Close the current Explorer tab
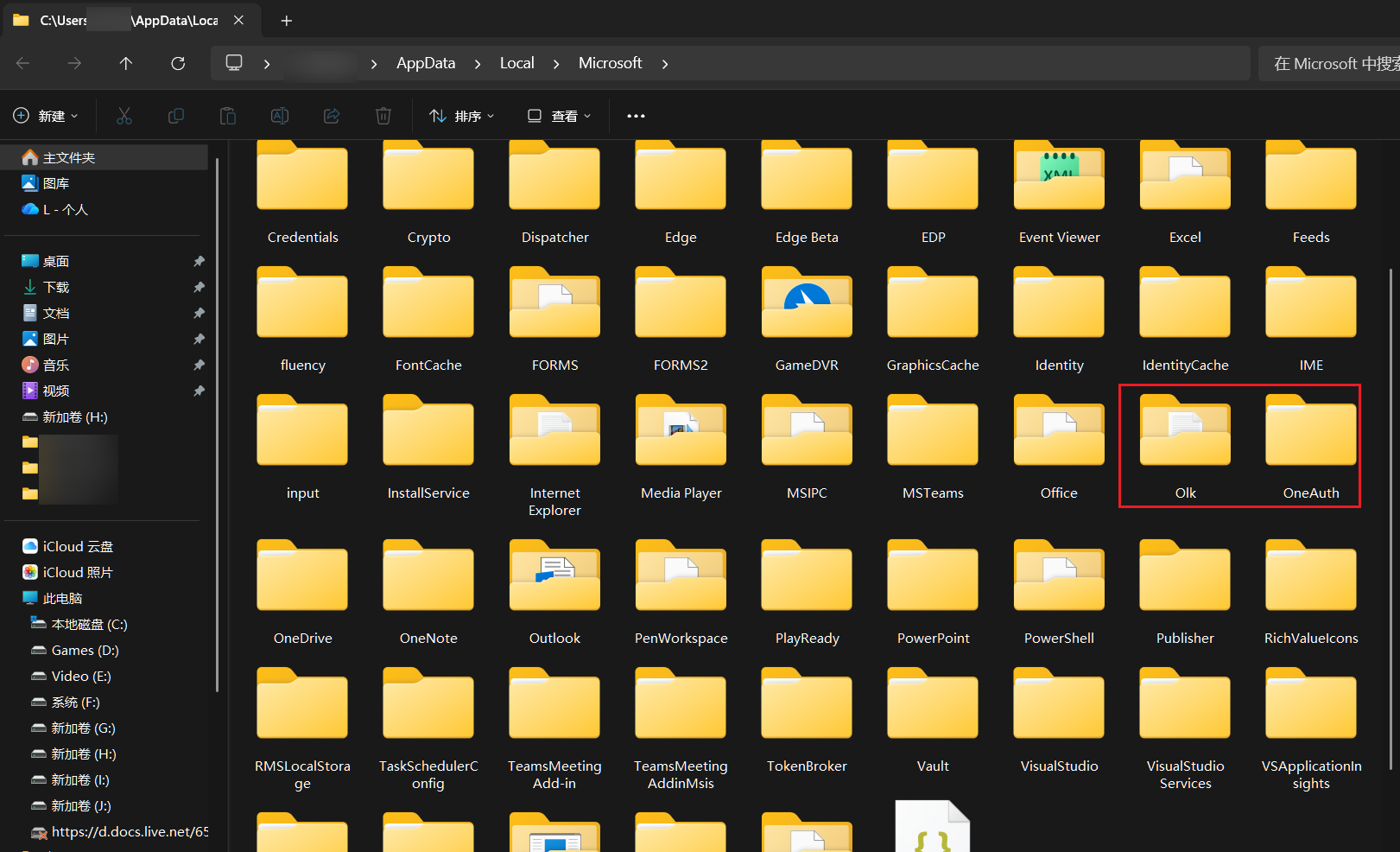This screenshot has height=852, width=1400. coord(239,20)
